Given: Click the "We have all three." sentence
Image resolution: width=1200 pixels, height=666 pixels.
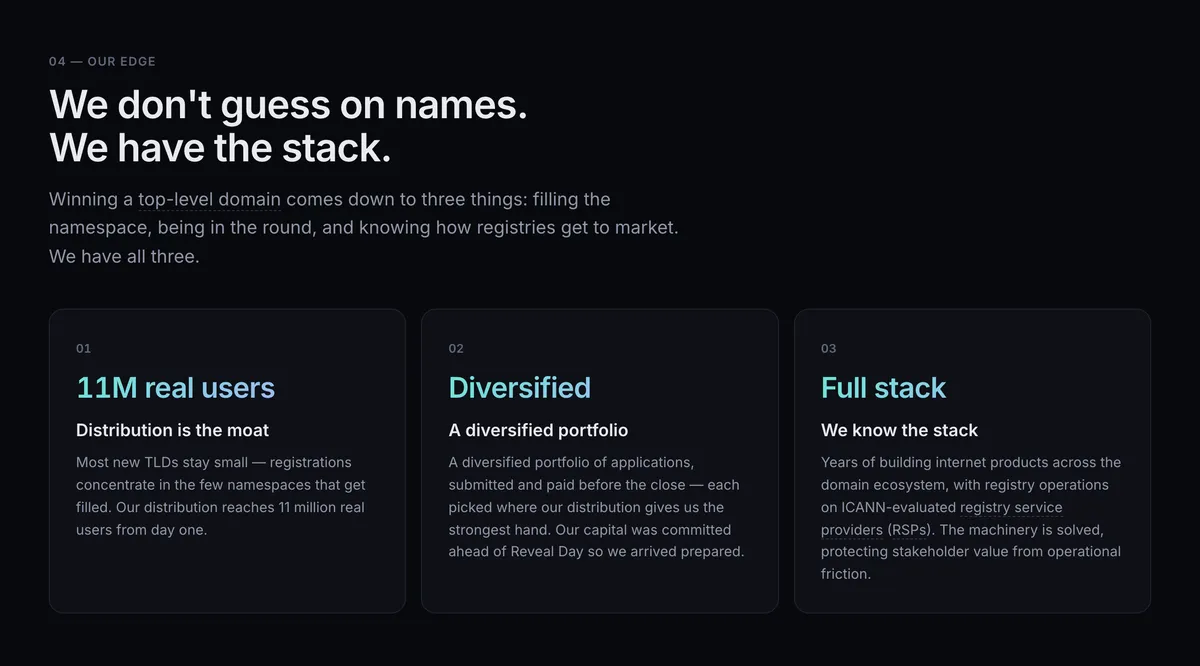Looking at the screenshot, I should [124, 257].
